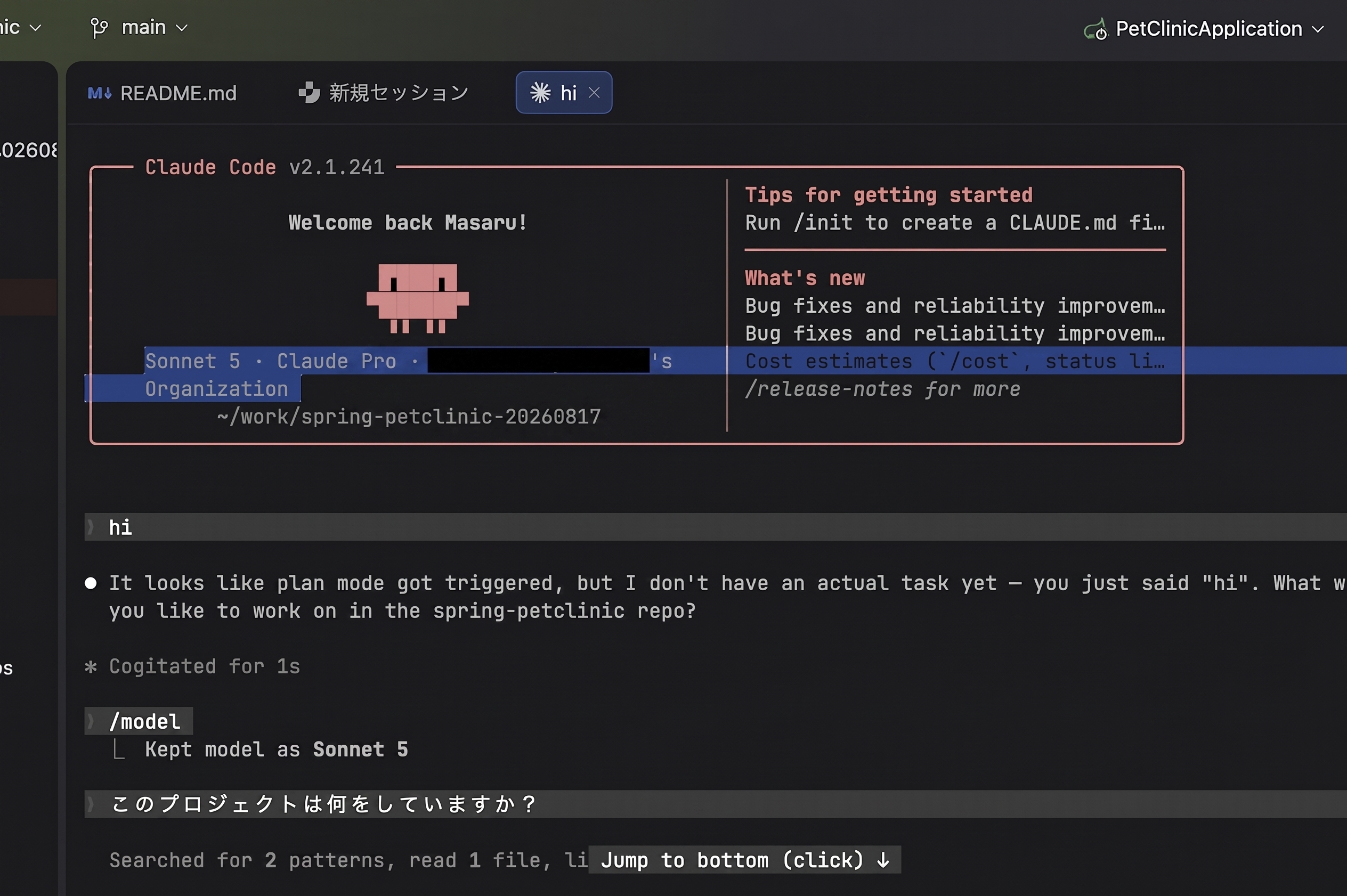The image size is (1347, 896).
Task: Click the Searched for 2 patterns line
Action: (x=348, y=860)
